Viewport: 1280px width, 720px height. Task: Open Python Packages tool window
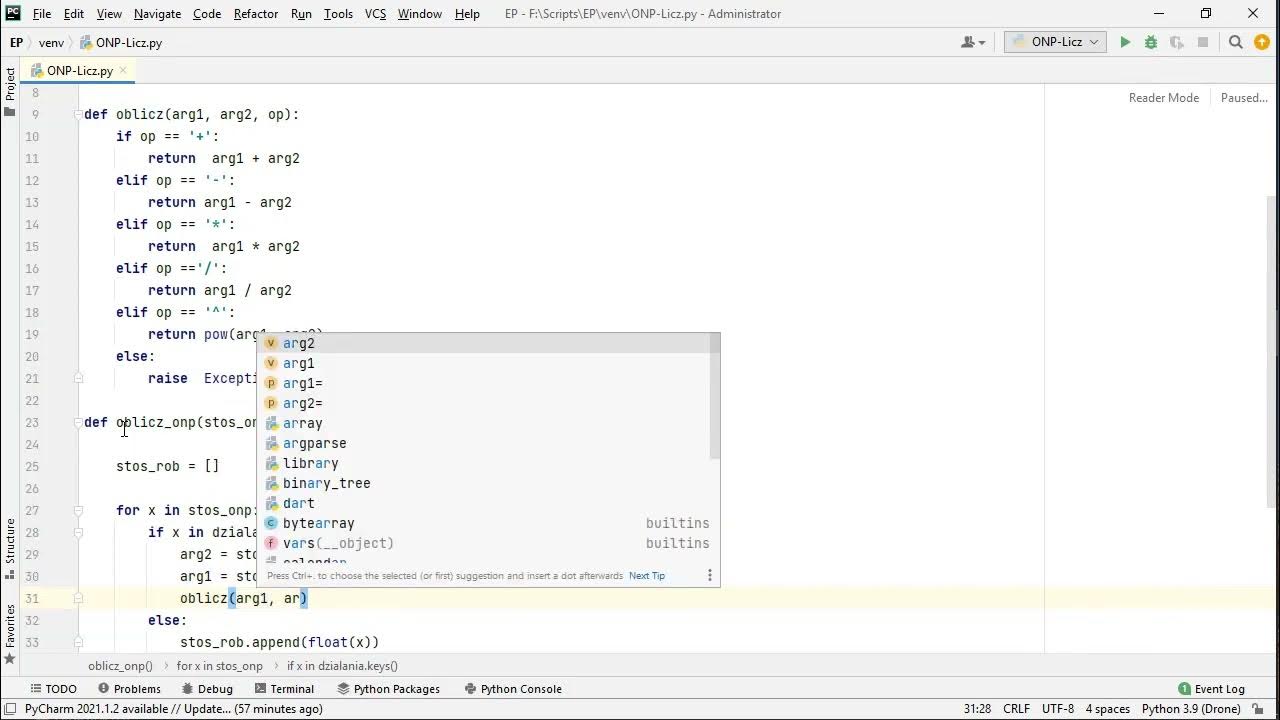pyautogui.click(x=389, y=689)
